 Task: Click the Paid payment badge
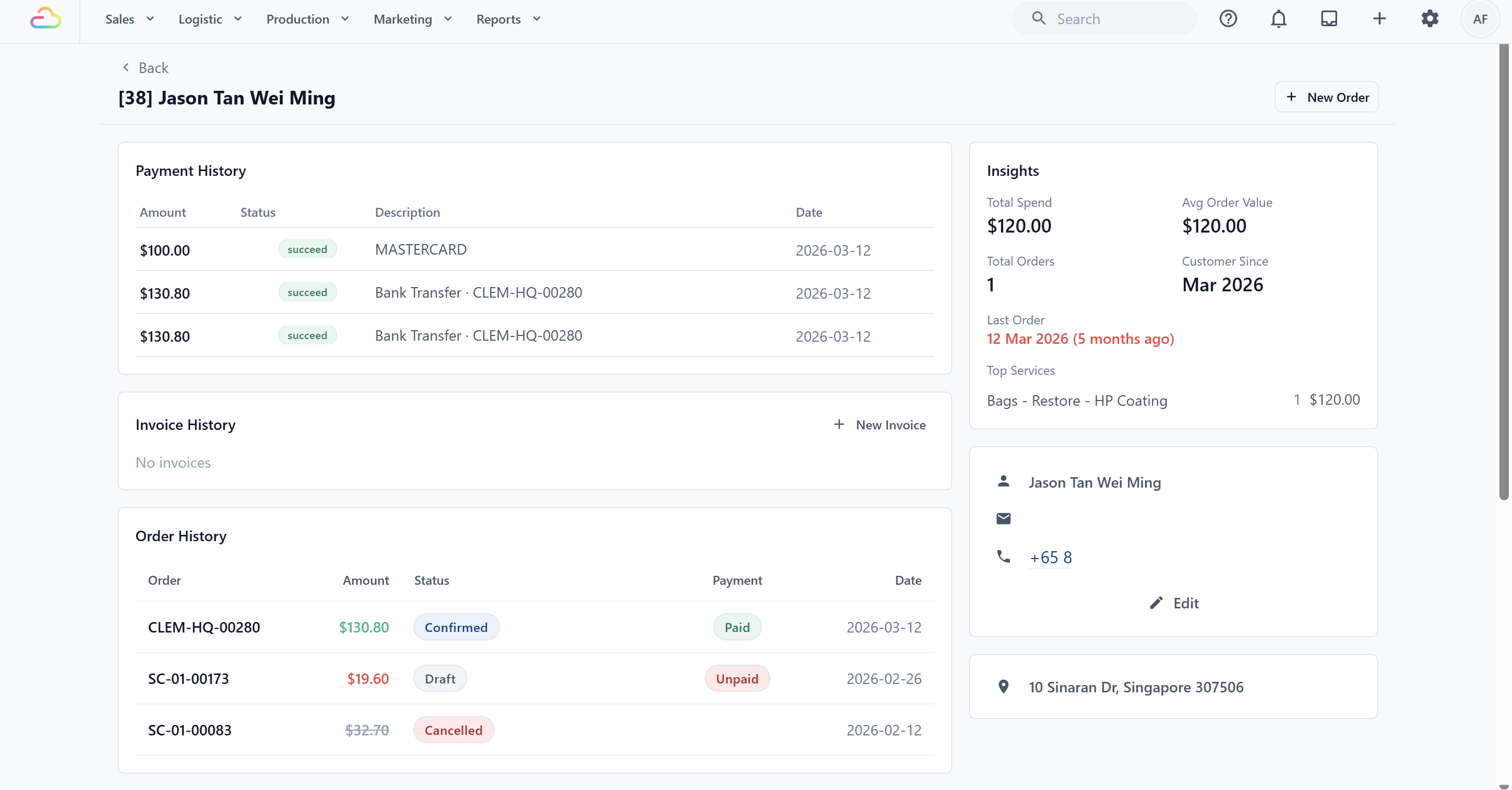point(737,627)
